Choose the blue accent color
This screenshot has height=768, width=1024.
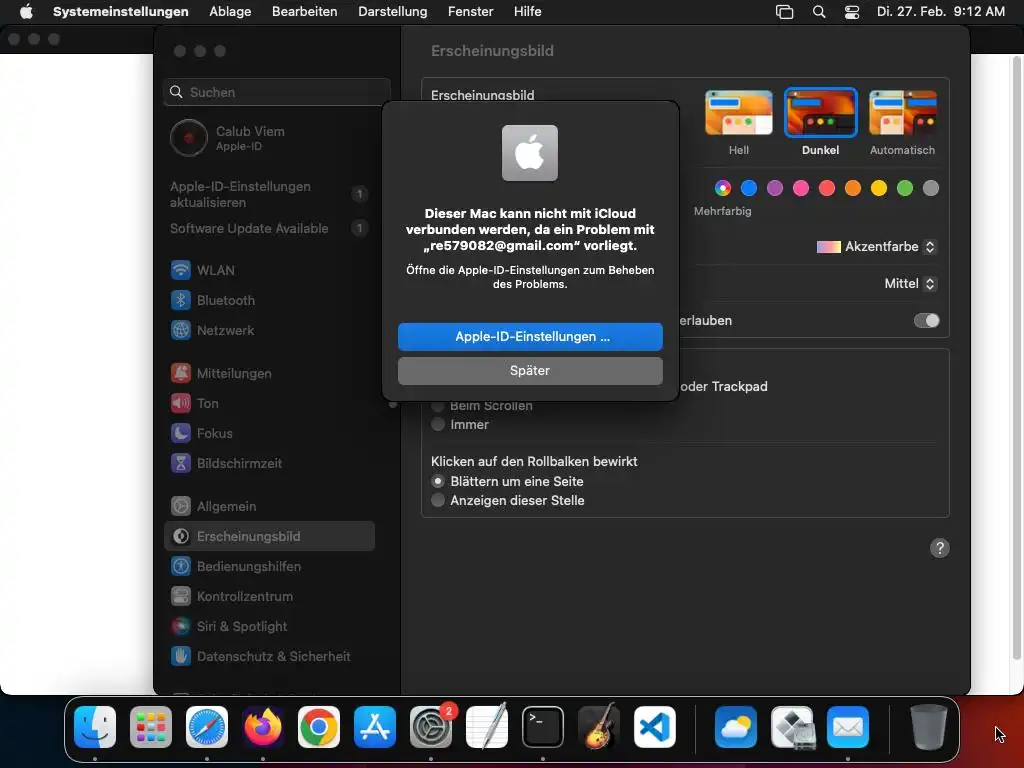pos(748,189)
